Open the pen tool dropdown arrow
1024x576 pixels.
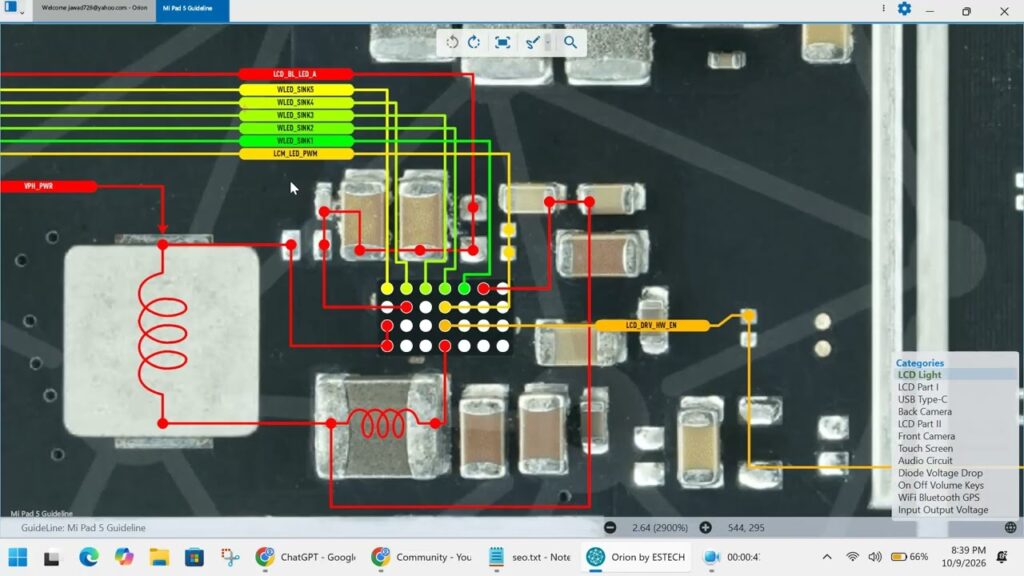tap(548, 43)
